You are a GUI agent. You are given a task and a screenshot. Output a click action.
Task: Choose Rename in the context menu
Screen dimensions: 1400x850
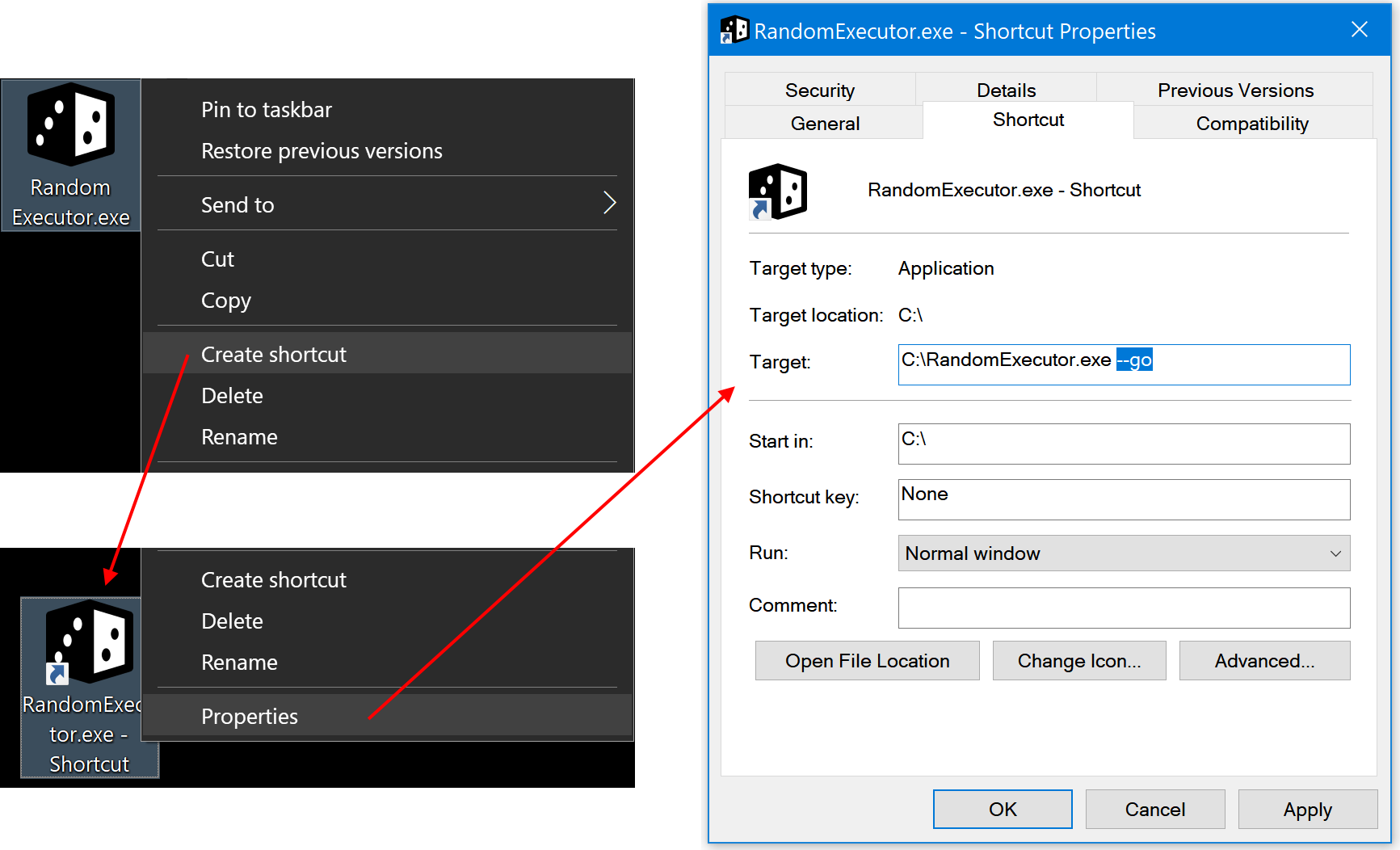pyautogui.click(x=239, y=436)
